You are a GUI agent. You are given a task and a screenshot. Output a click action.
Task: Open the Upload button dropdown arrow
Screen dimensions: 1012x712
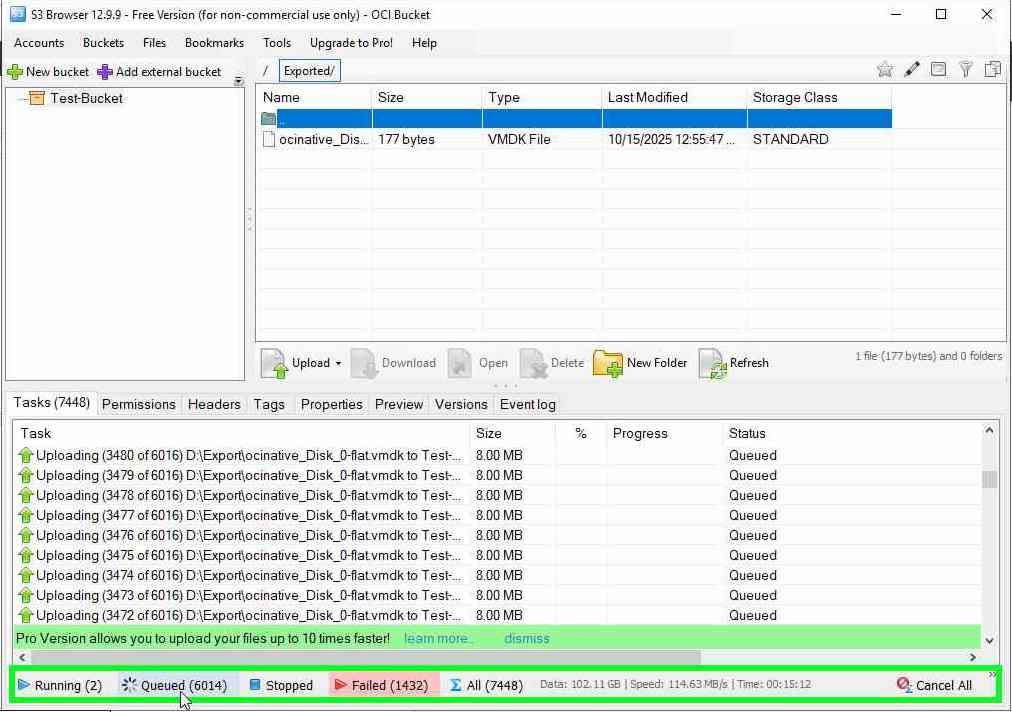tap(338, 363)
